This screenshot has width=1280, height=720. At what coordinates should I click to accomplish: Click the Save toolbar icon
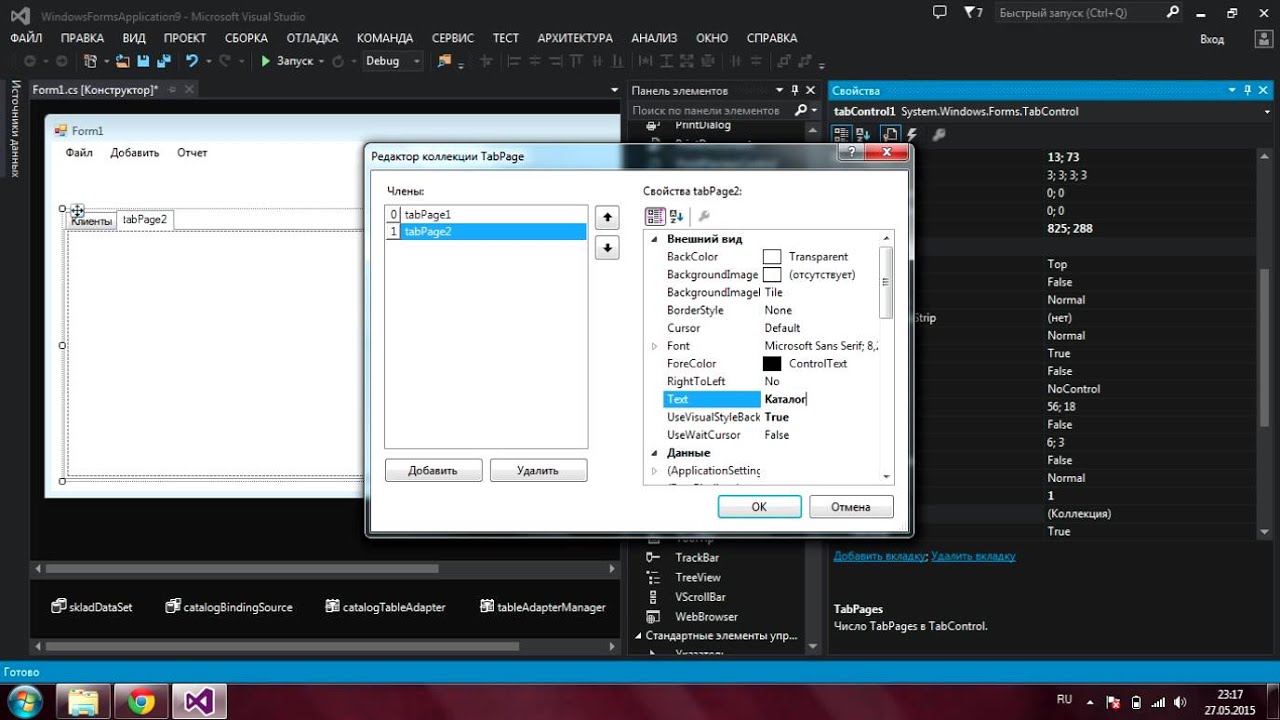pyautogui.click(x=143, y=61)
